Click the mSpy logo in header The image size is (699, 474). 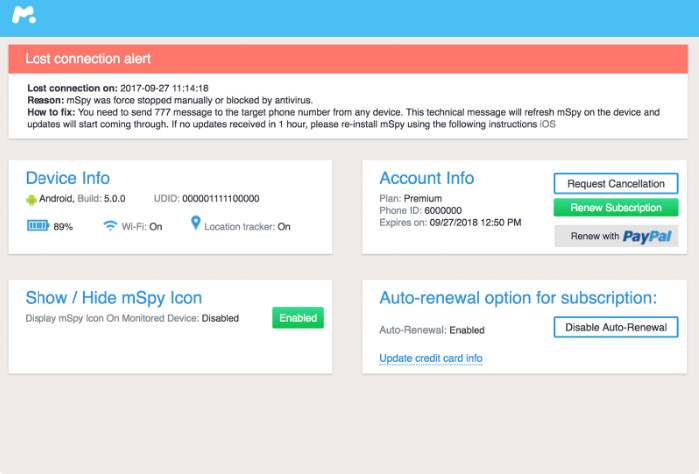click(24, 15)
